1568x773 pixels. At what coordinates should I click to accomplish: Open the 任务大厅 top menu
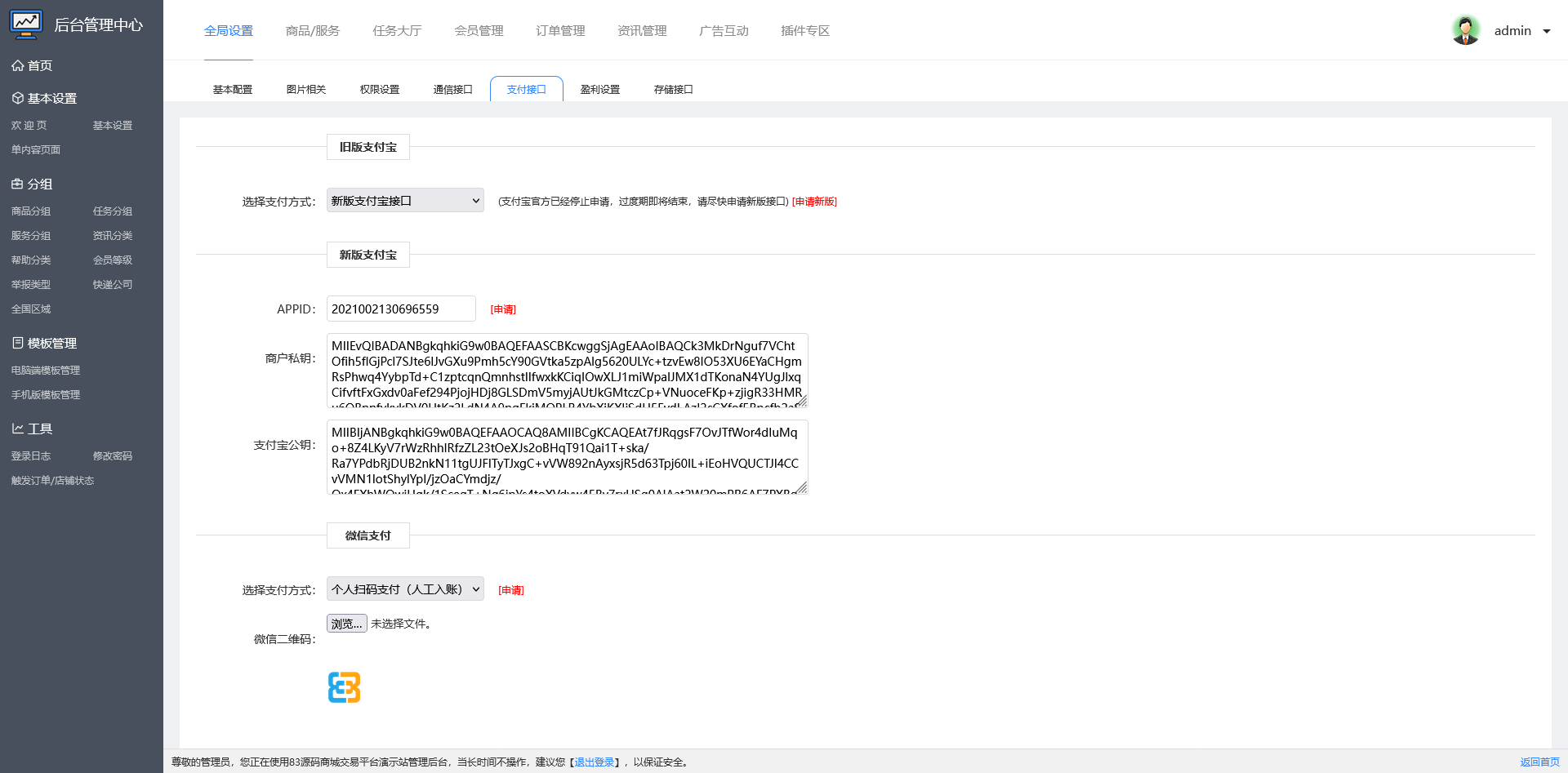tap(397, 30)
